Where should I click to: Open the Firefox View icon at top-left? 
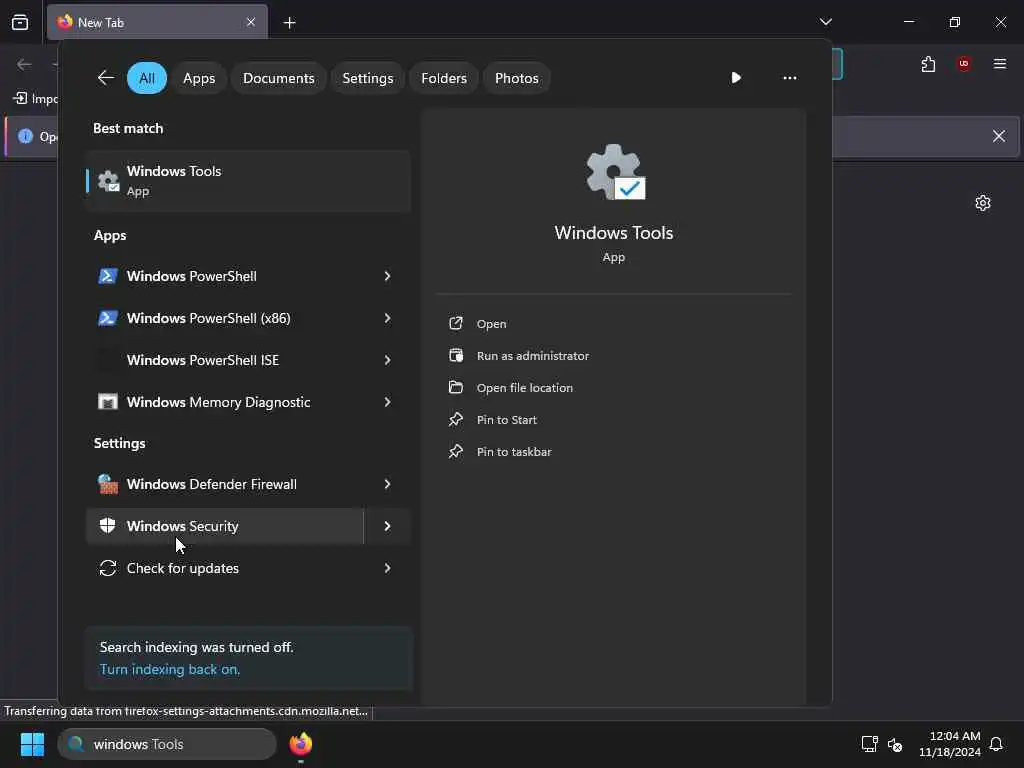coord(20,22)
